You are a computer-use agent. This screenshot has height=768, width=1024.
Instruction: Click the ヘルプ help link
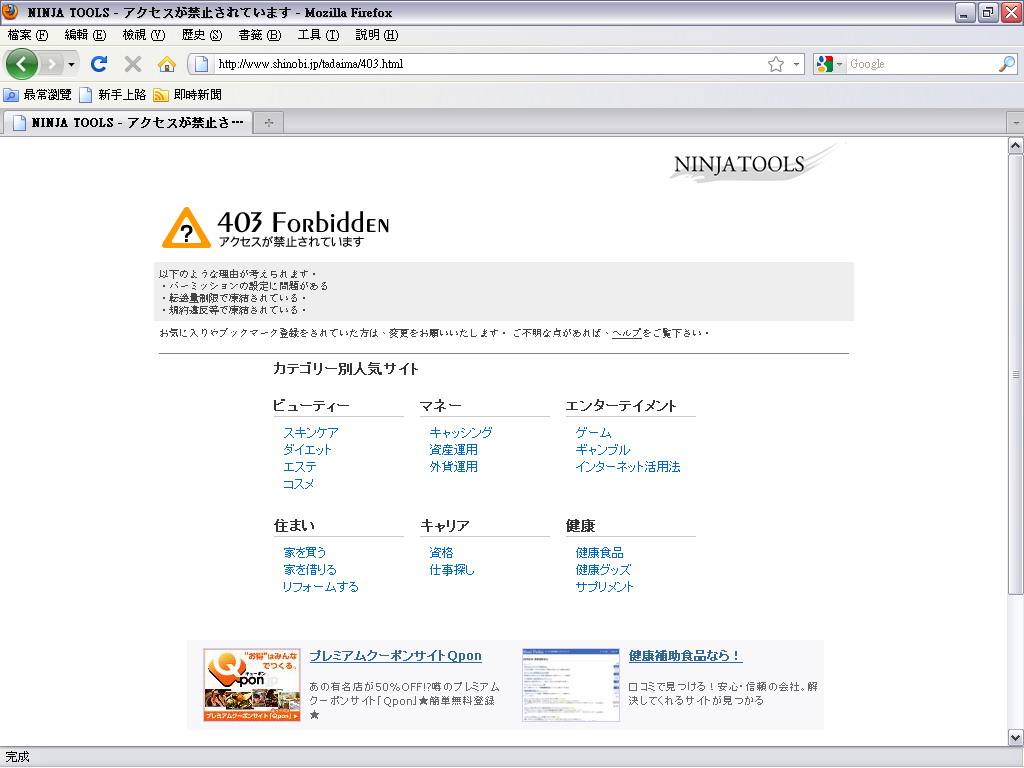point(627,333)
